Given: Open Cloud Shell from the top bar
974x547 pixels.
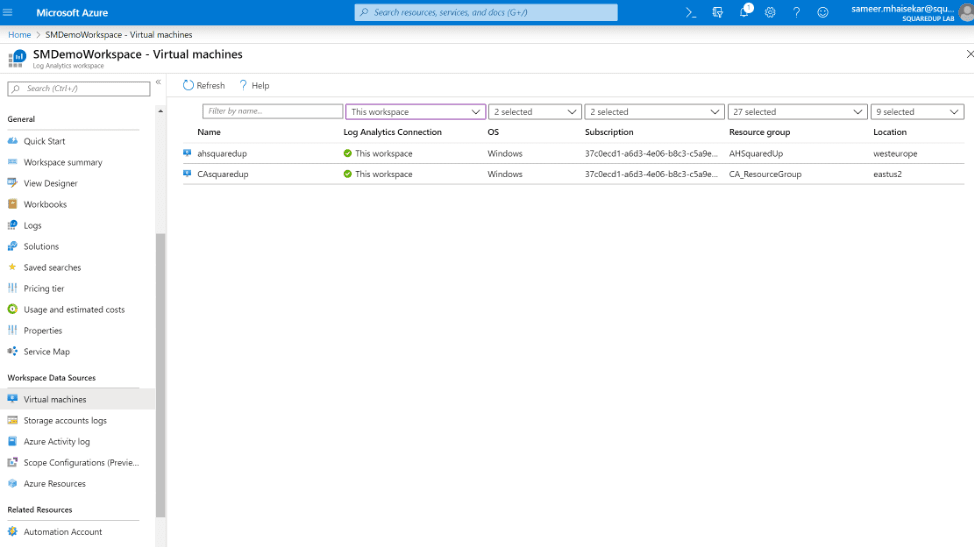Looking at the screenshot, I should pyautogui.click(x=691, y=12).
